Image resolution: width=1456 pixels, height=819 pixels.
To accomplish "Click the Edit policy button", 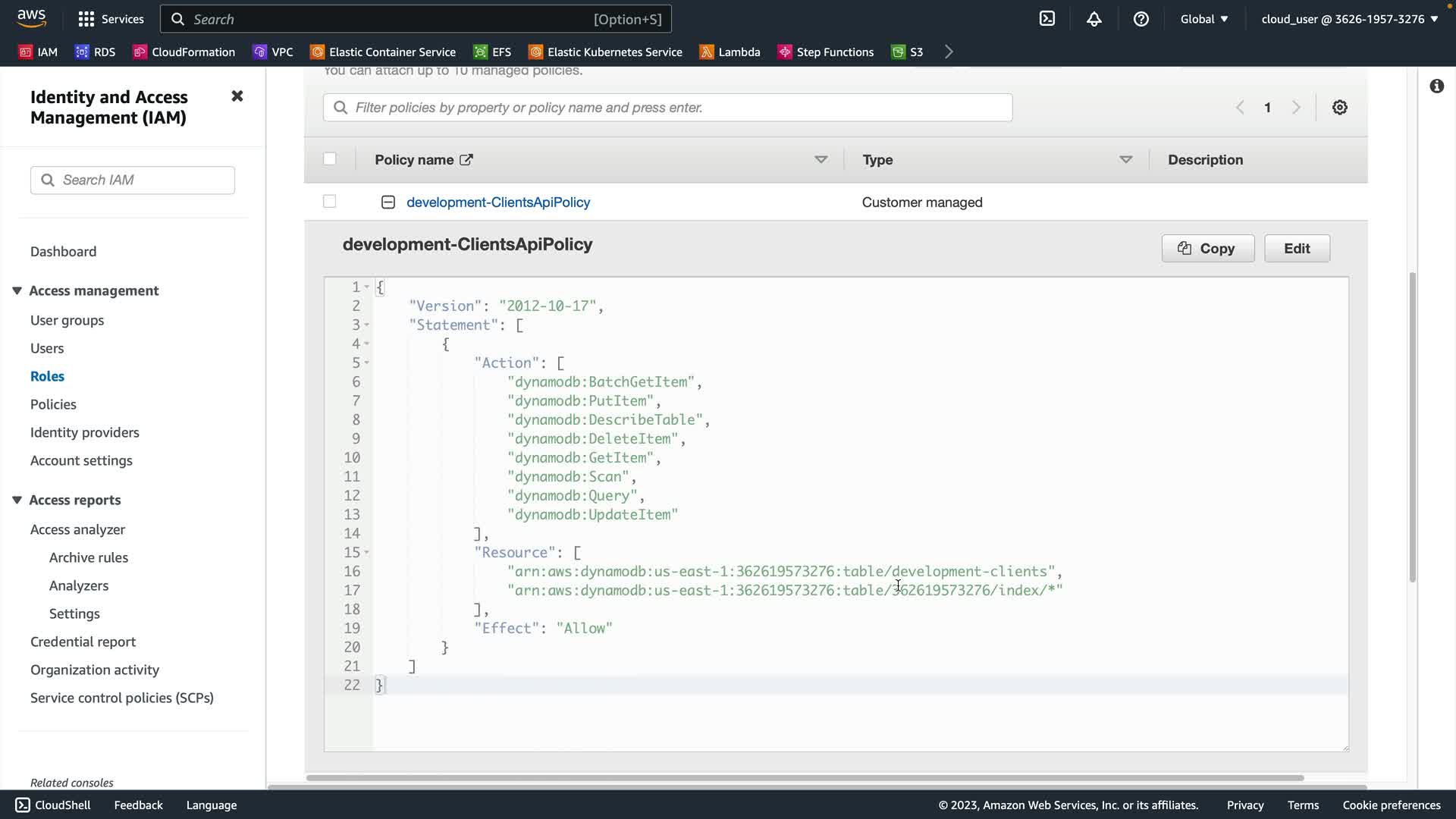I will pos(1297,249).
